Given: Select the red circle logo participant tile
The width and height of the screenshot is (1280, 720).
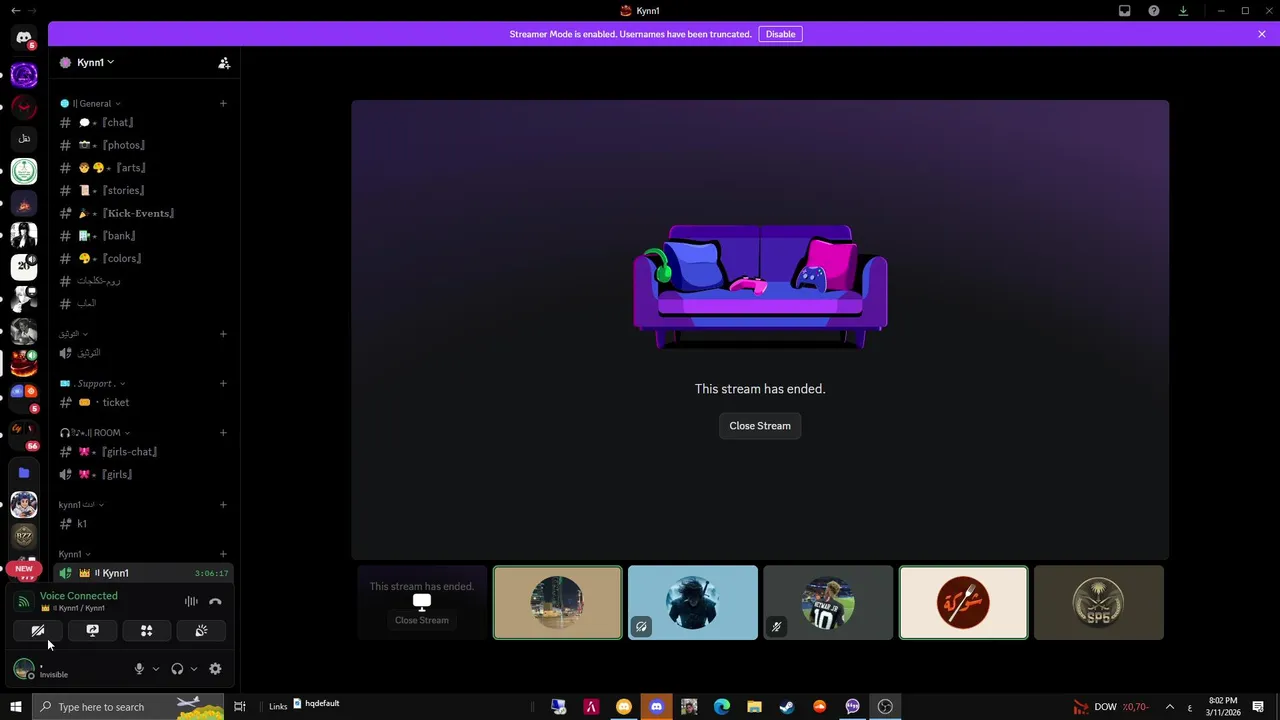Looking at the screenshot, I should click(x=963, y=602).
